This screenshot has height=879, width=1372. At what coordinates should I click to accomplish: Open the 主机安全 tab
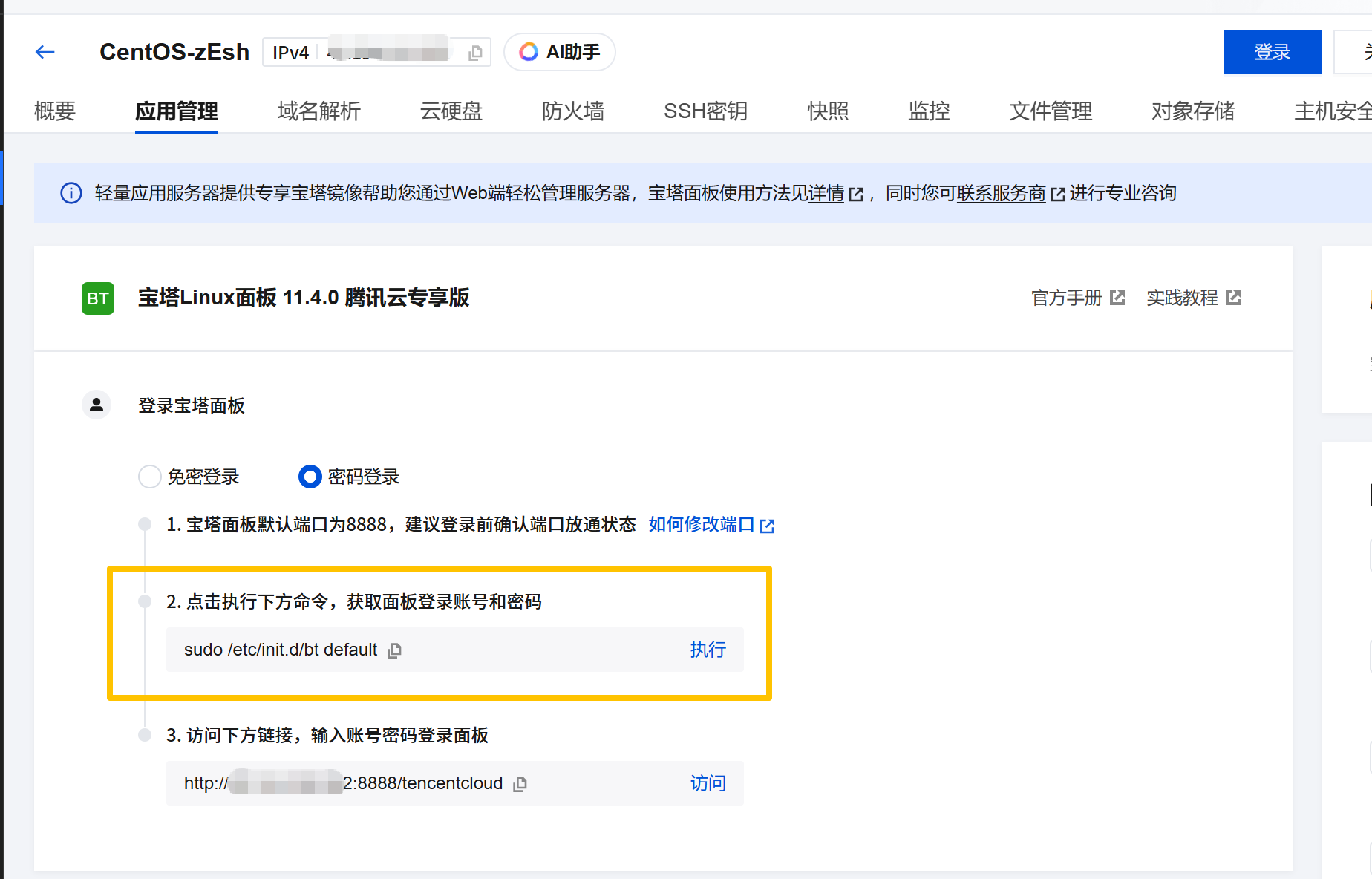click(x=1333, y=111)
